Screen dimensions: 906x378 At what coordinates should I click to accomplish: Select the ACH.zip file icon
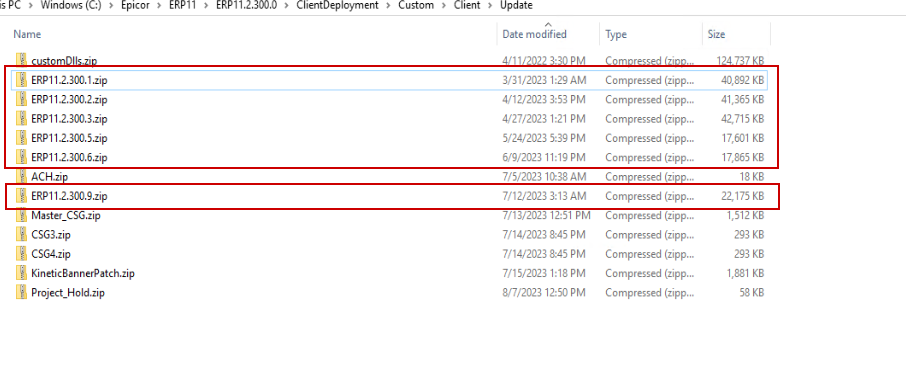(21, 177)
